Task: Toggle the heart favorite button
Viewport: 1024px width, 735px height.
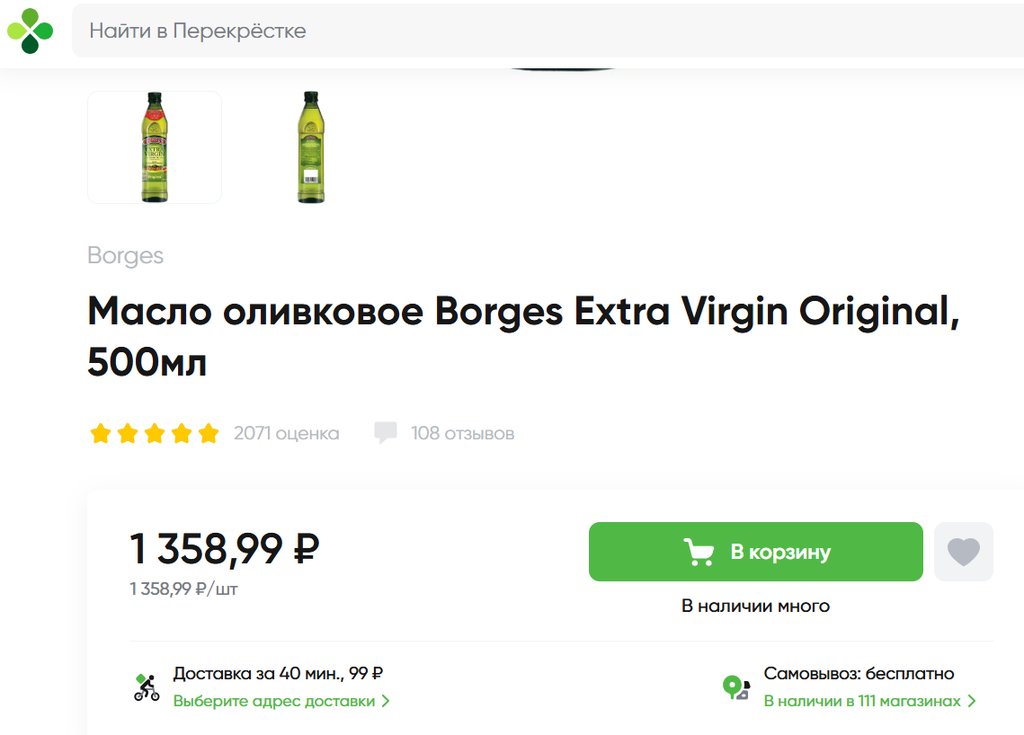Action: click(963, 552)
